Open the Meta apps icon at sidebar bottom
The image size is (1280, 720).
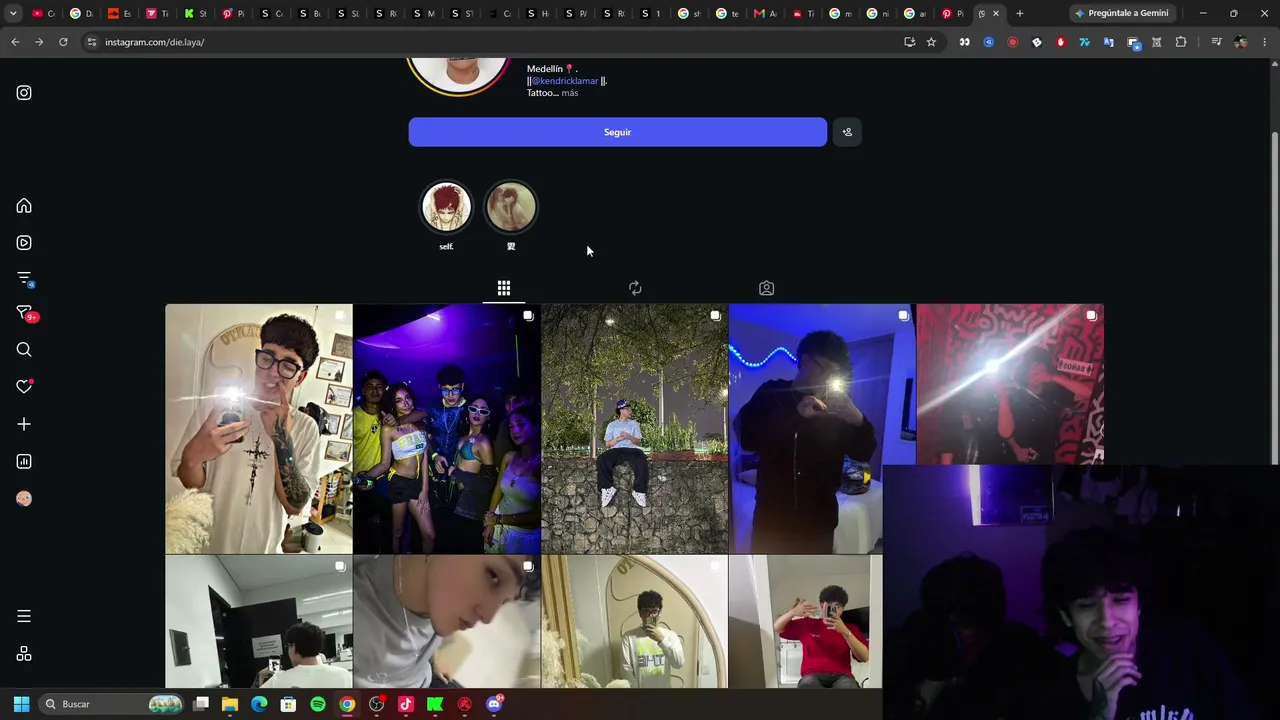(24, 654)
